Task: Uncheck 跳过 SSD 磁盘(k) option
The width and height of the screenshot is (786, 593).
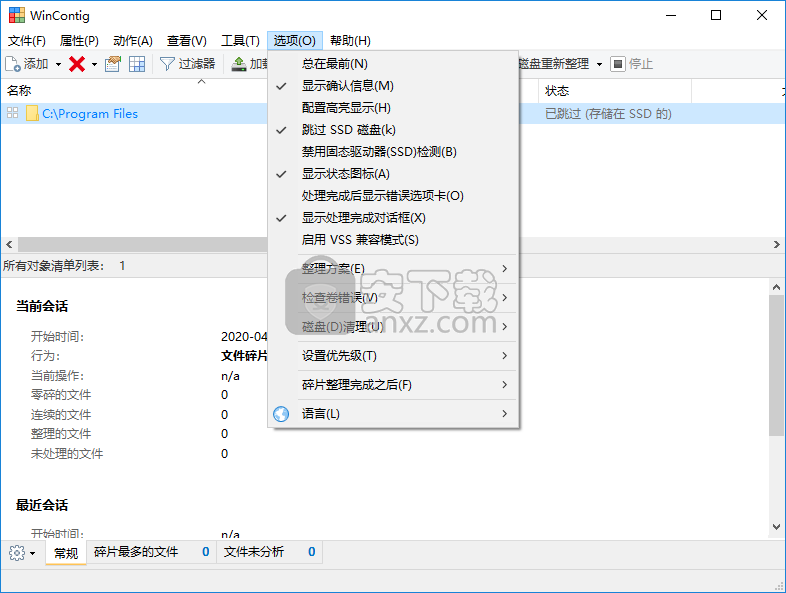Action: 394,130
